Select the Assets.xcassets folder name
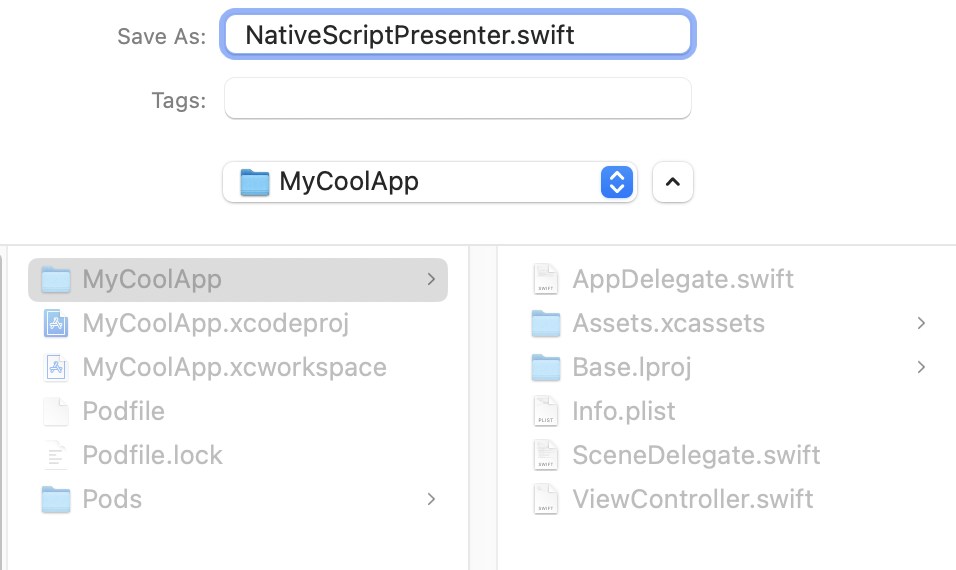Screen dimensions: 956x570 click(x=668, y=323)
